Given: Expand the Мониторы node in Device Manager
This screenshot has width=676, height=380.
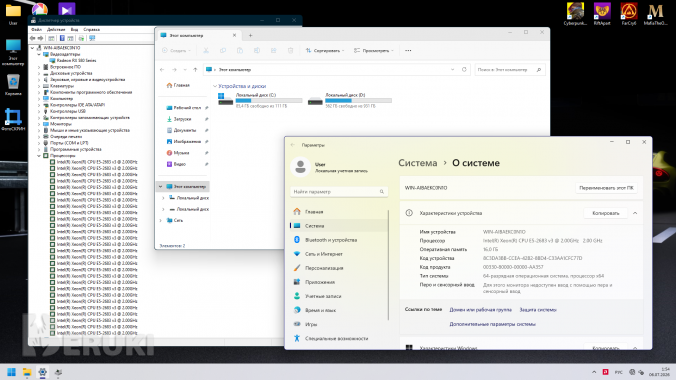Looking at the screenshot, I should 39,124.
